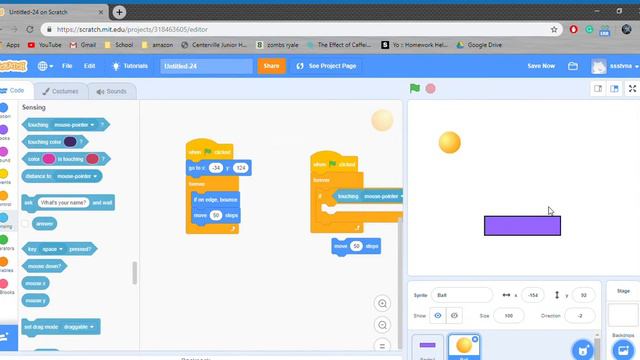Open a new browser tab
The image size is (640, 360).
(x=119, y=12)
